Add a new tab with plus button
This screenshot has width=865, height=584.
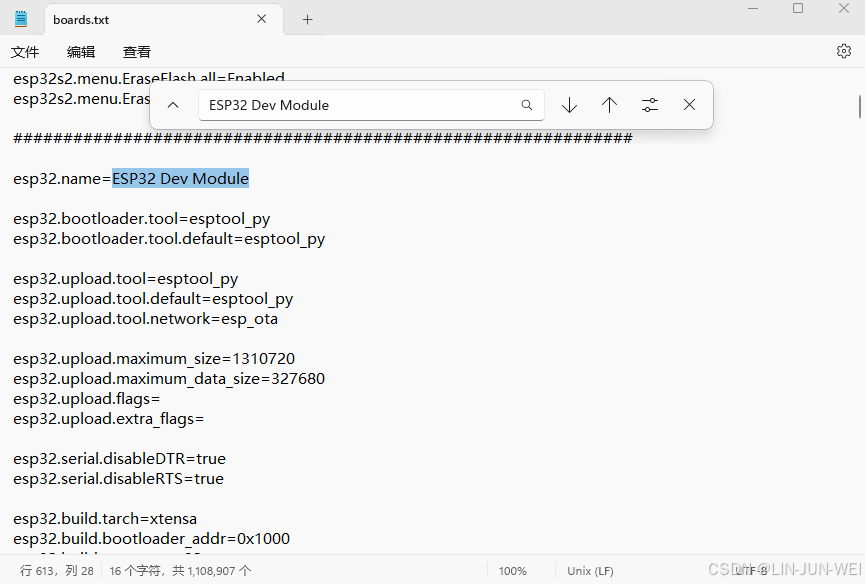click(x=307, y=20)
